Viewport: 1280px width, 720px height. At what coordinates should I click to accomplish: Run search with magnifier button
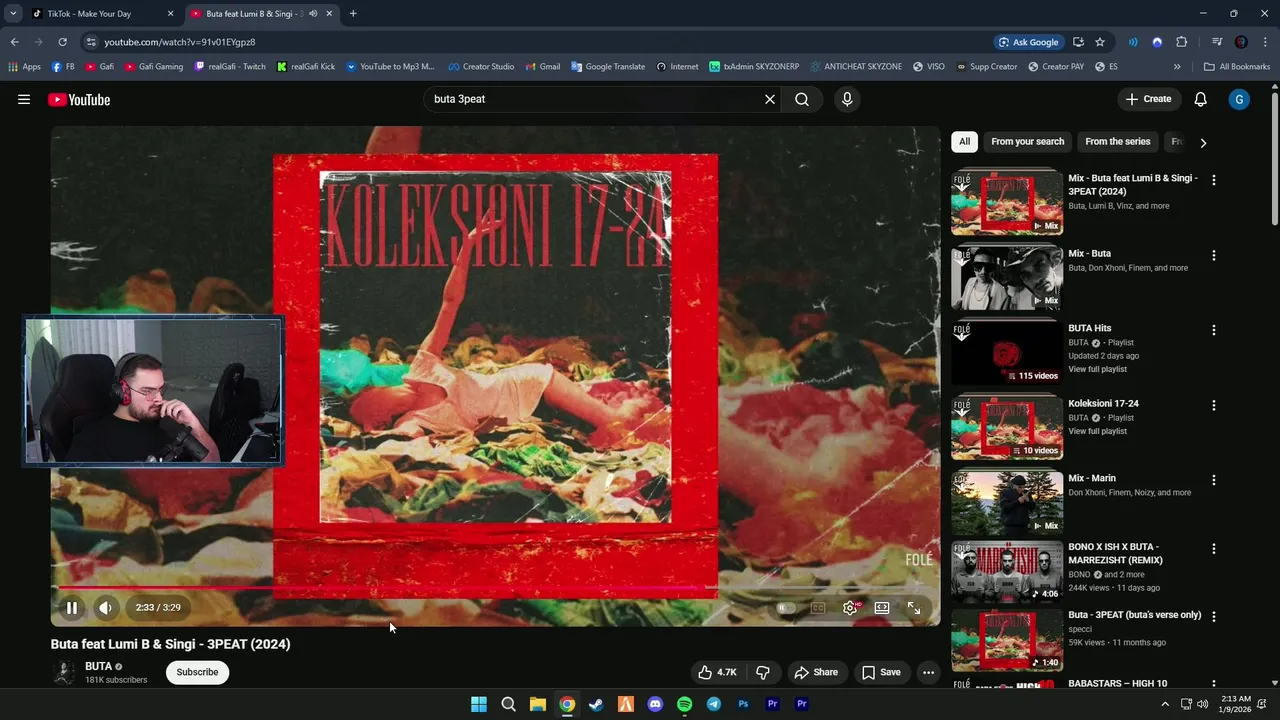[x=802, y=99]
